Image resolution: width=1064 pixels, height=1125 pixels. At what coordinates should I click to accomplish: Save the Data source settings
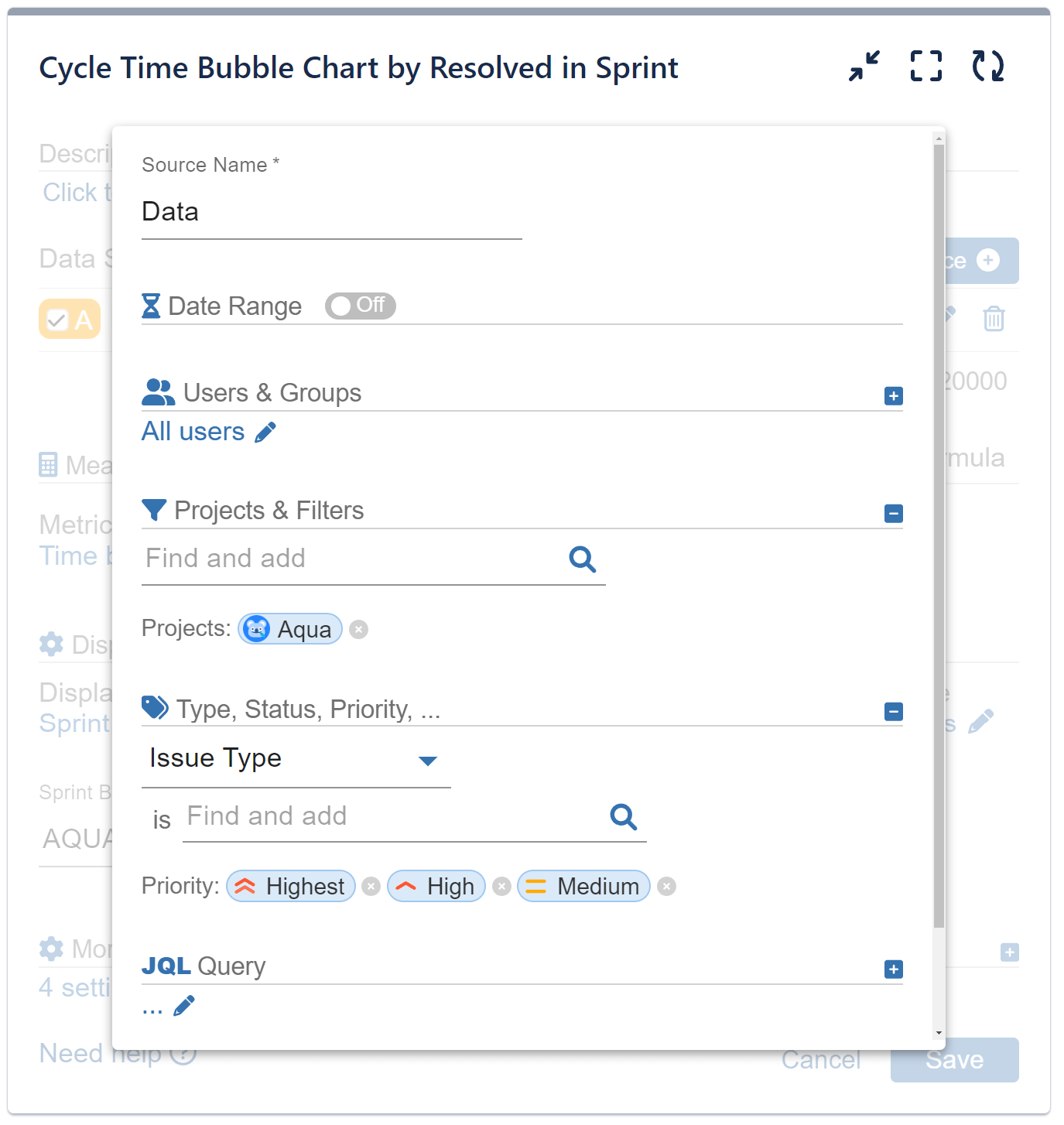pyautogui.click(x=953, y=1059)
